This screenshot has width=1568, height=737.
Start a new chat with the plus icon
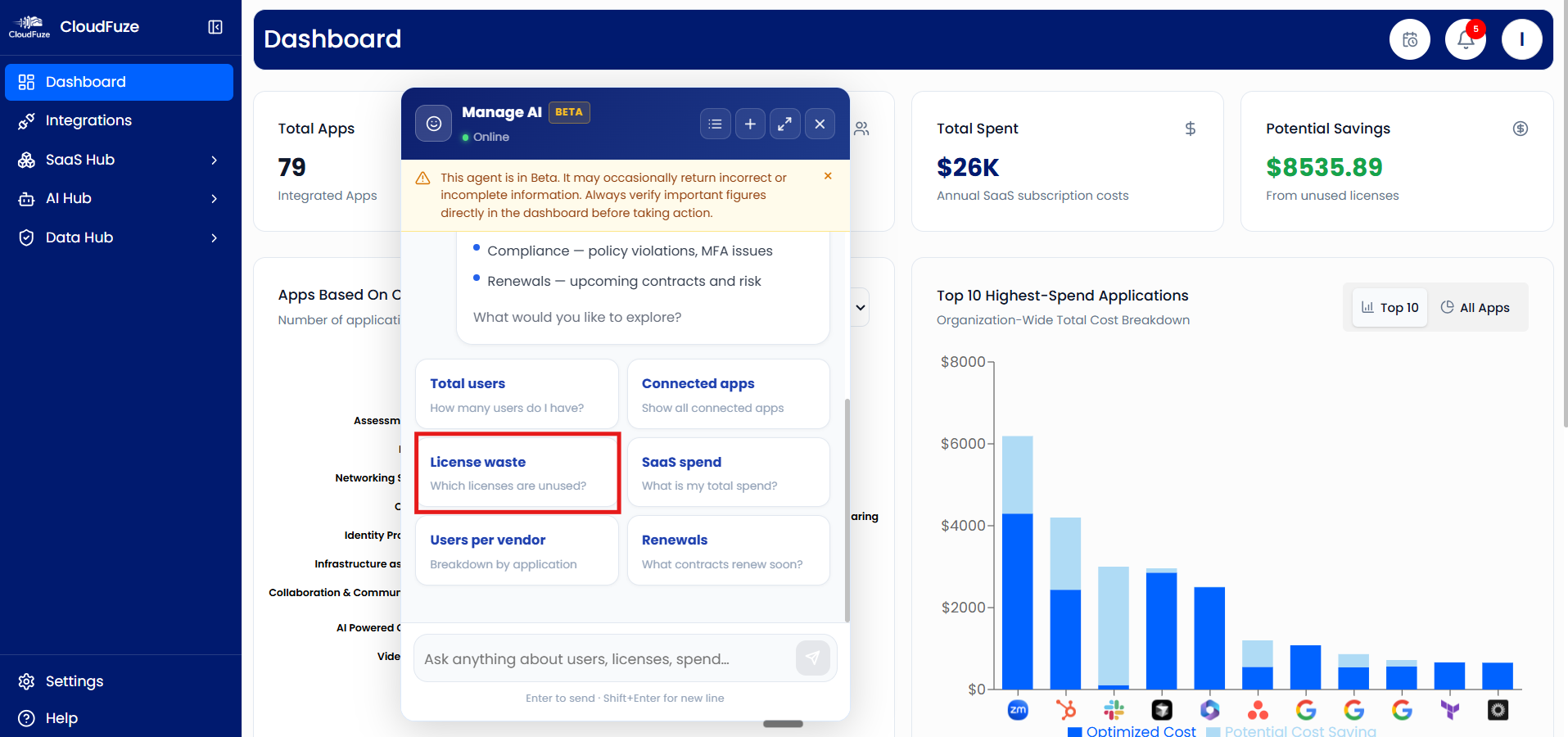[x=749, y=124]
